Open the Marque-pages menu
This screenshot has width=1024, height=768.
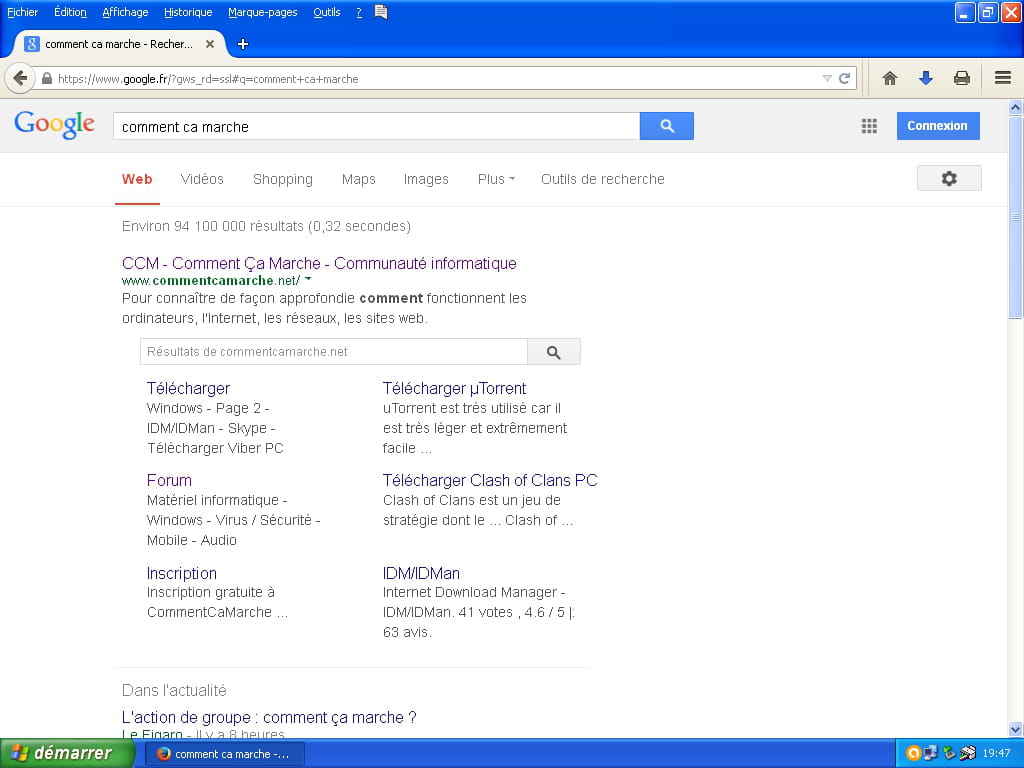tap(262, 12)
